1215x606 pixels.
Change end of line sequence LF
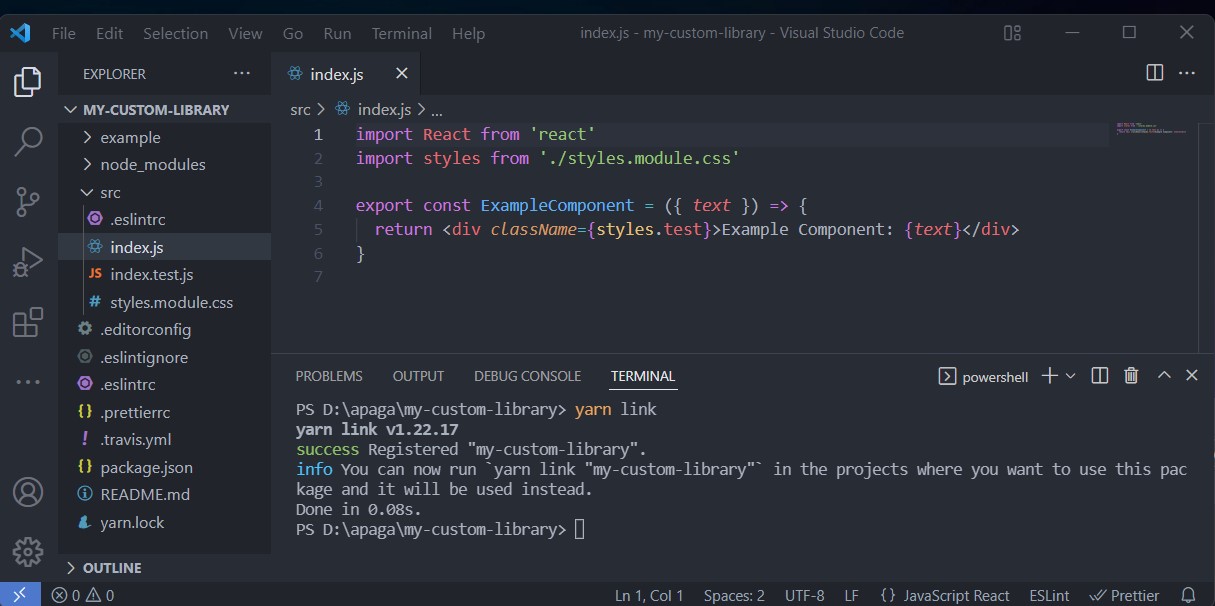[851, 595]
